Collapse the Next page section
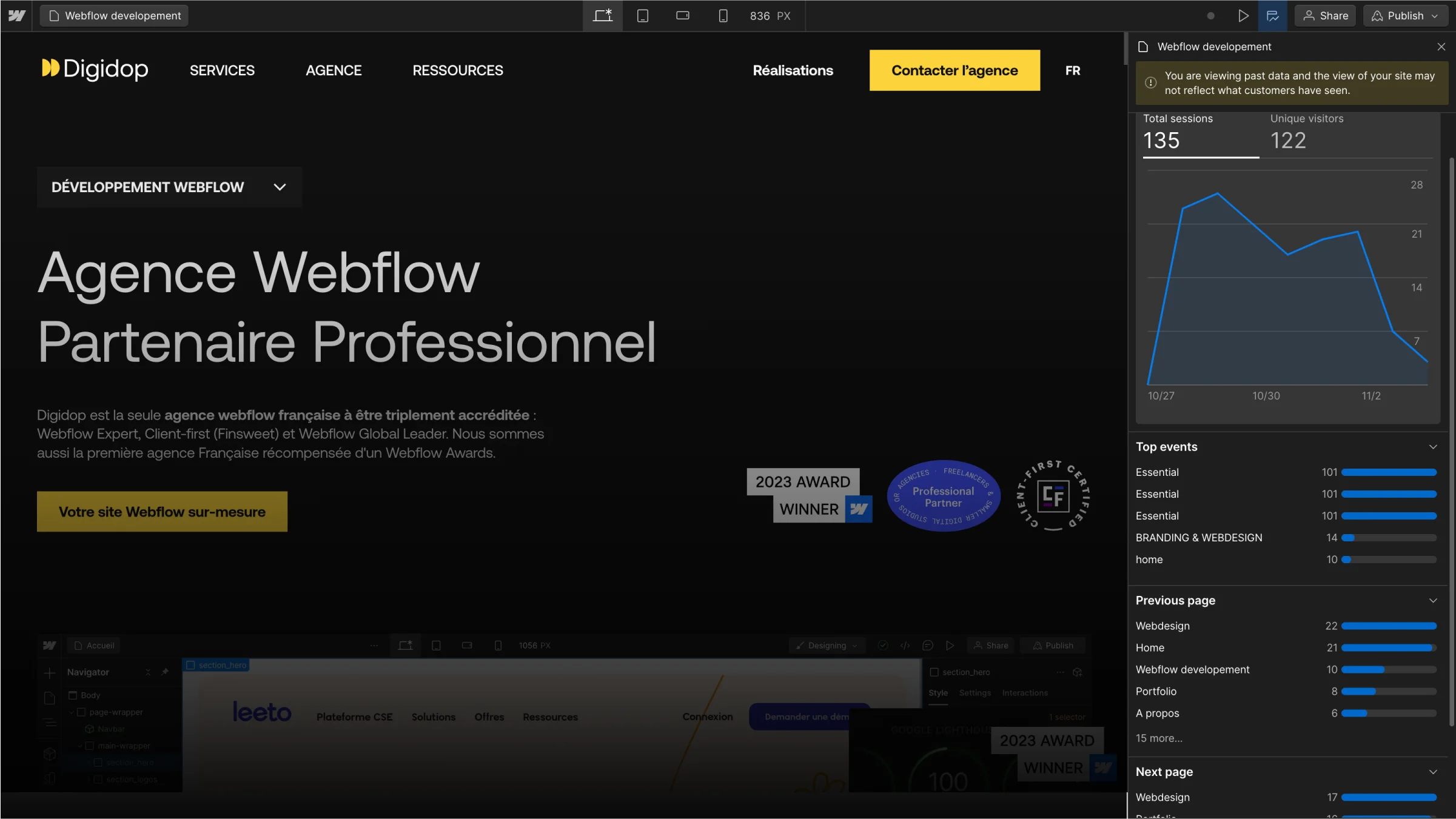The width and height of the screenshot is (1456, 819). [1434, 772]
